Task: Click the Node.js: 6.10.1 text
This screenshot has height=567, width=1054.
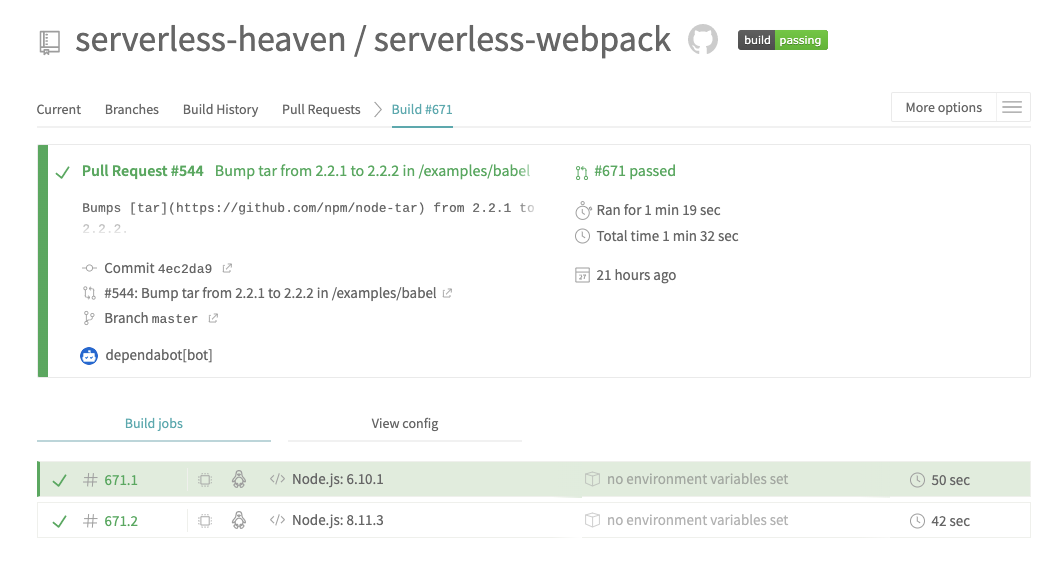Action: coord(337,479)
